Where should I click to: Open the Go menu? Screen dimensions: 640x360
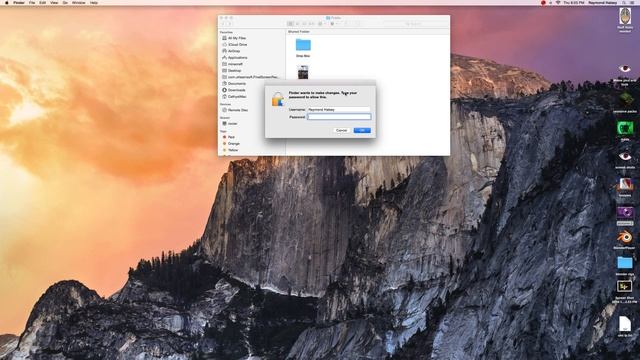tap(65, 2)
